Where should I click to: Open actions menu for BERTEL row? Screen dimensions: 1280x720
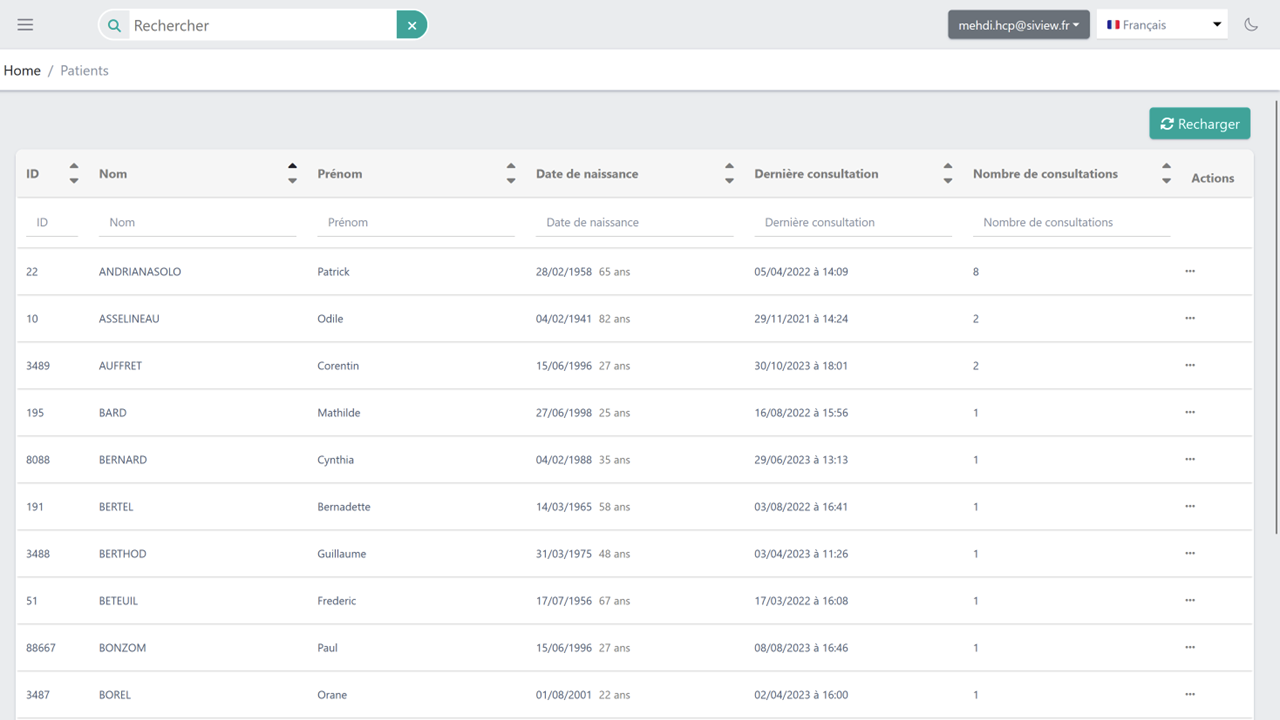[1190, 506]
